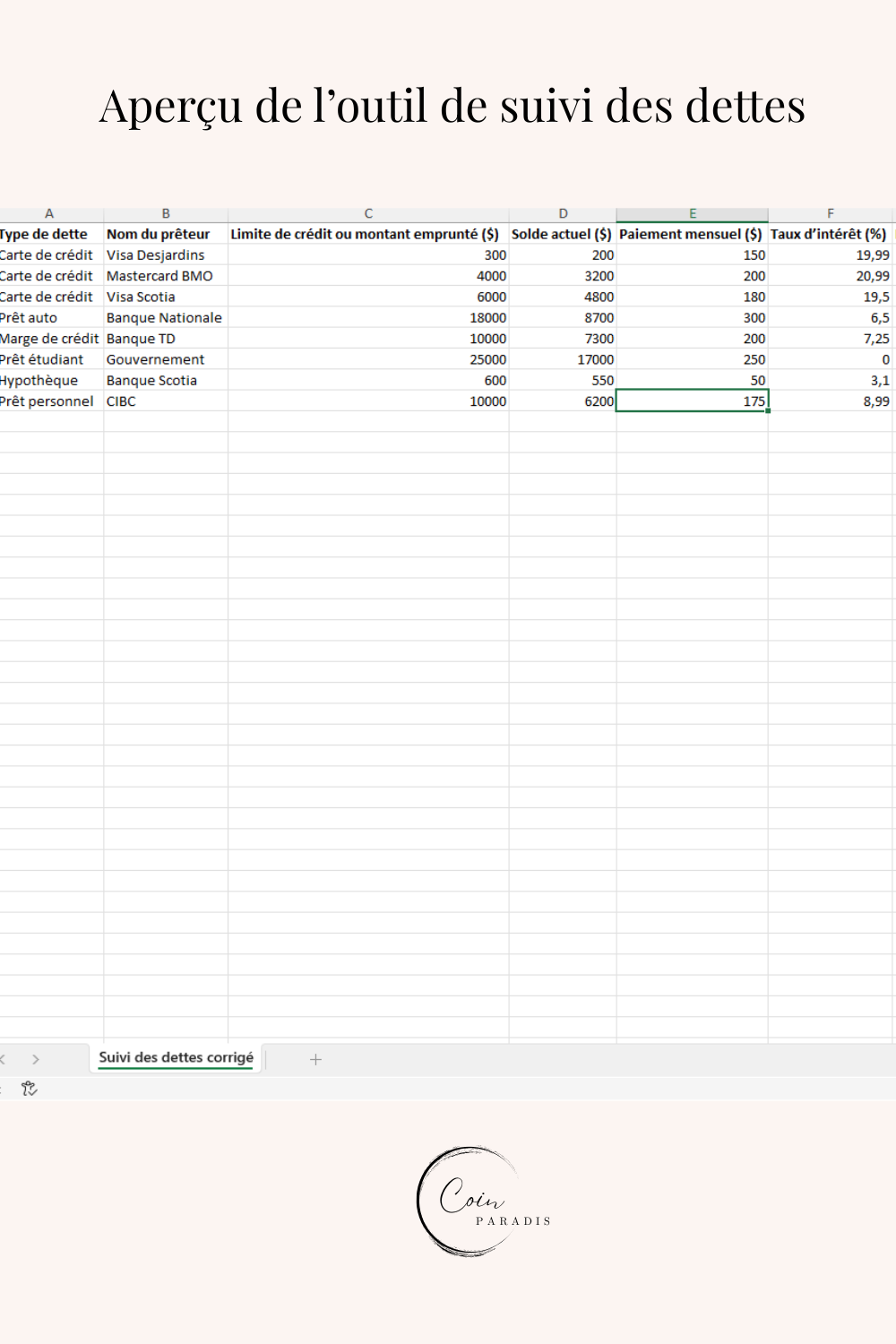
Task: Click the Paiement mensuel ($) header cell
Action: click(693, 234)
